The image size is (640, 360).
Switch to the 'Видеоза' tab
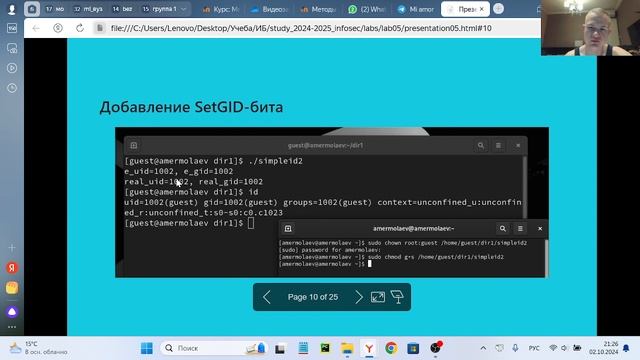(269, 9)
